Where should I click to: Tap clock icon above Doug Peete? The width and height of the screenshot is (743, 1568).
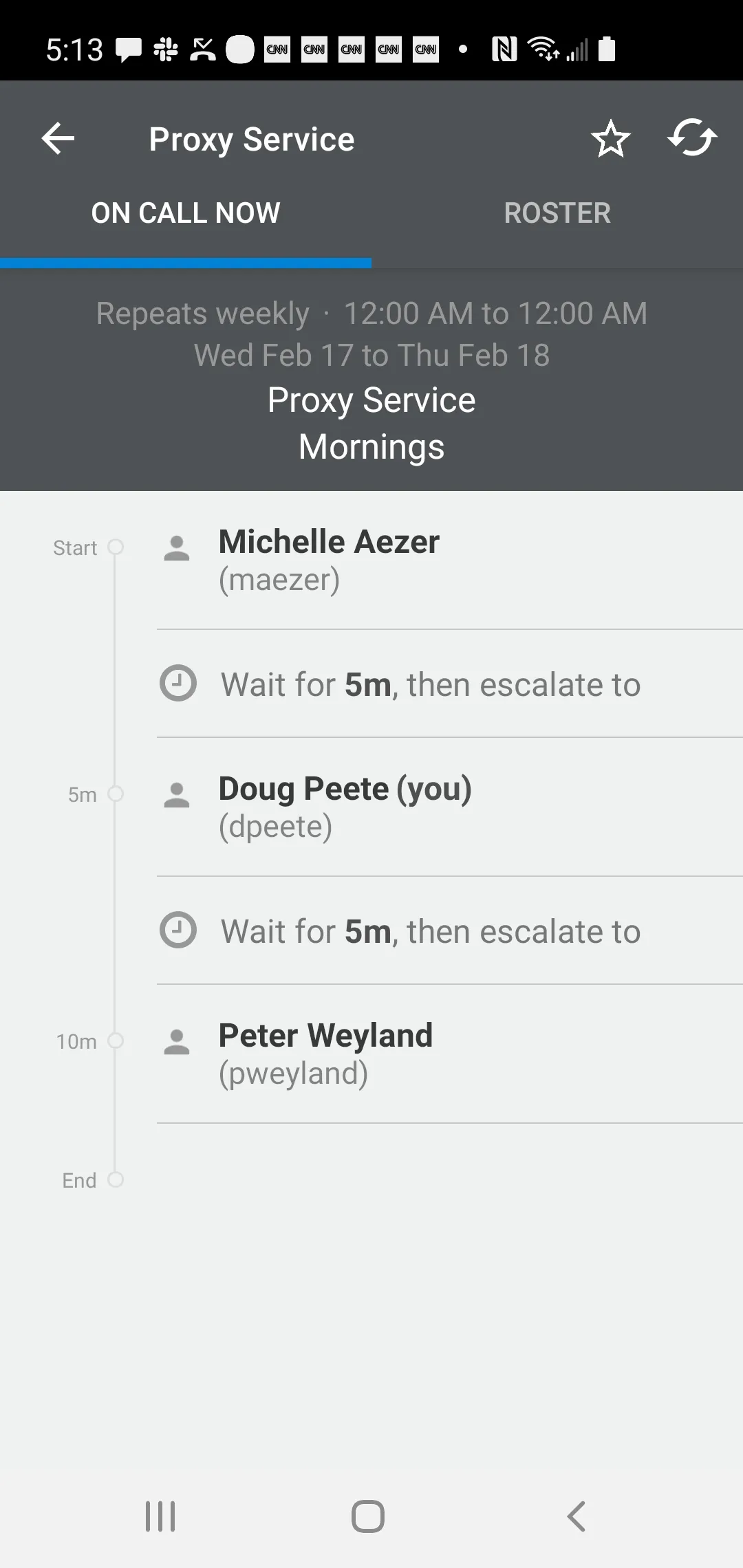pyautogui.click(x=178, y=683)
